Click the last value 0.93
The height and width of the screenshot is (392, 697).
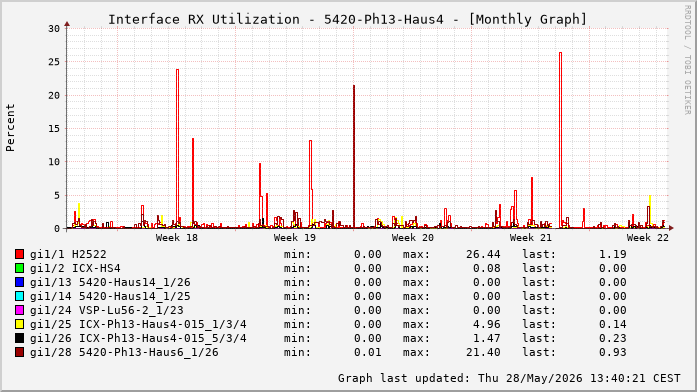pos(613,352)
